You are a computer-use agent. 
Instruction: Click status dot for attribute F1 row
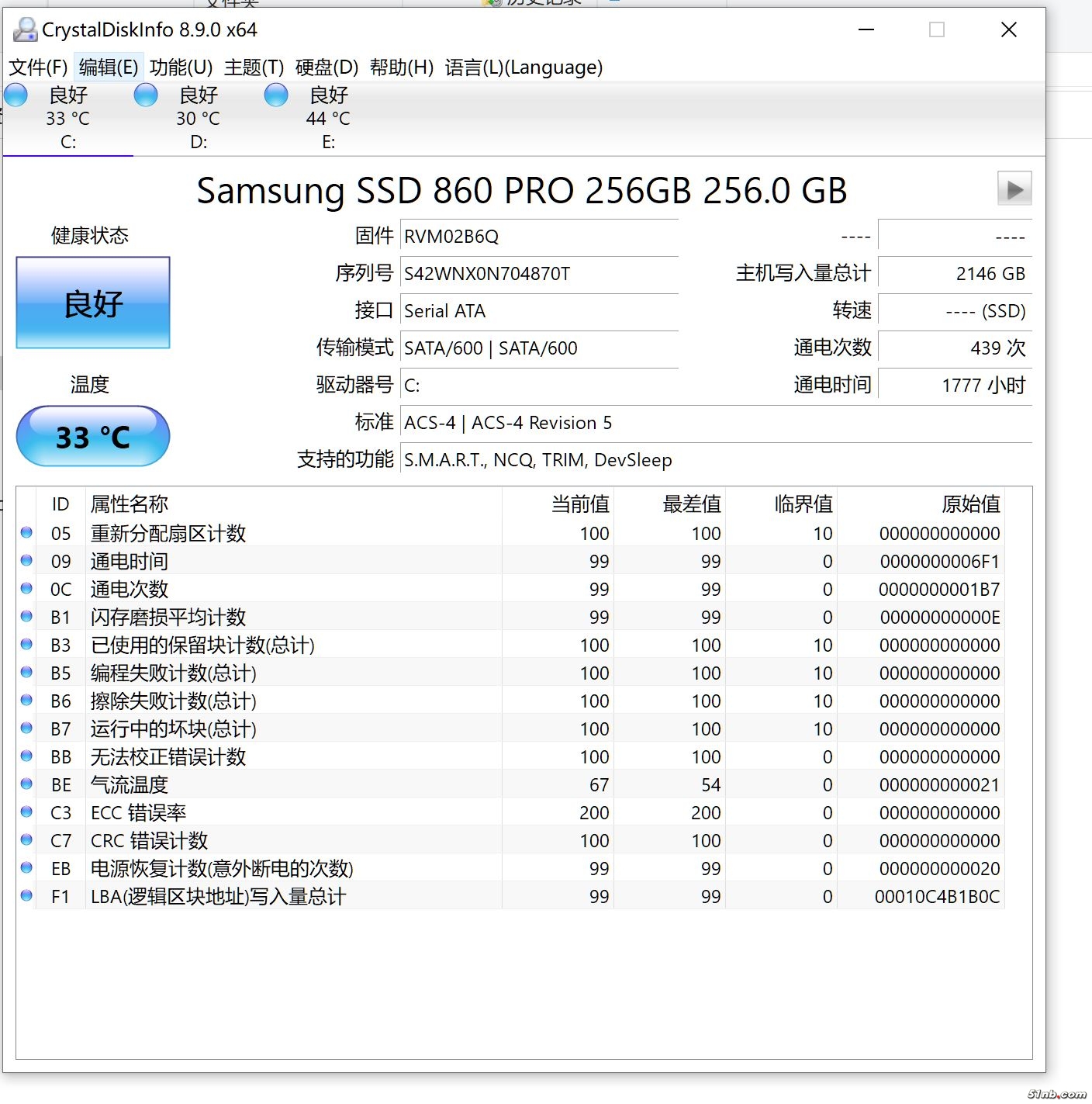pyautogui.click(x=26, y=895)
